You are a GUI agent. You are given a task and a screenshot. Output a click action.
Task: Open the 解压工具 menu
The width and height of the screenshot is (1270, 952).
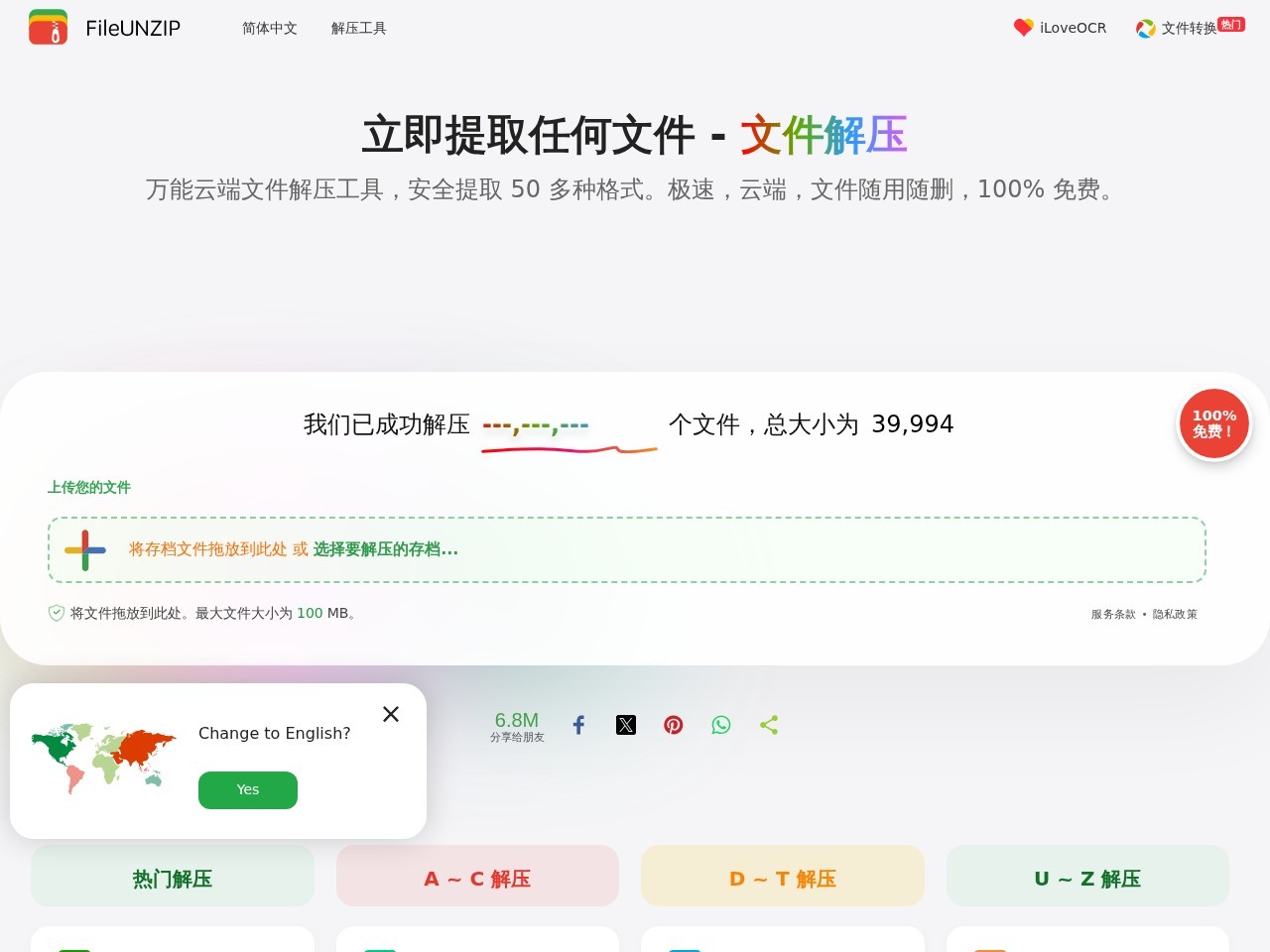point(359,28)
